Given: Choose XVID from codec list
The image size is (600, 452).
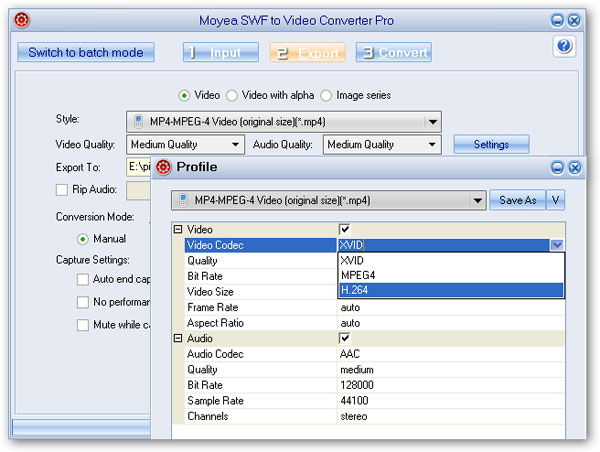Looking at the screenshot, I should click(451, 260).
